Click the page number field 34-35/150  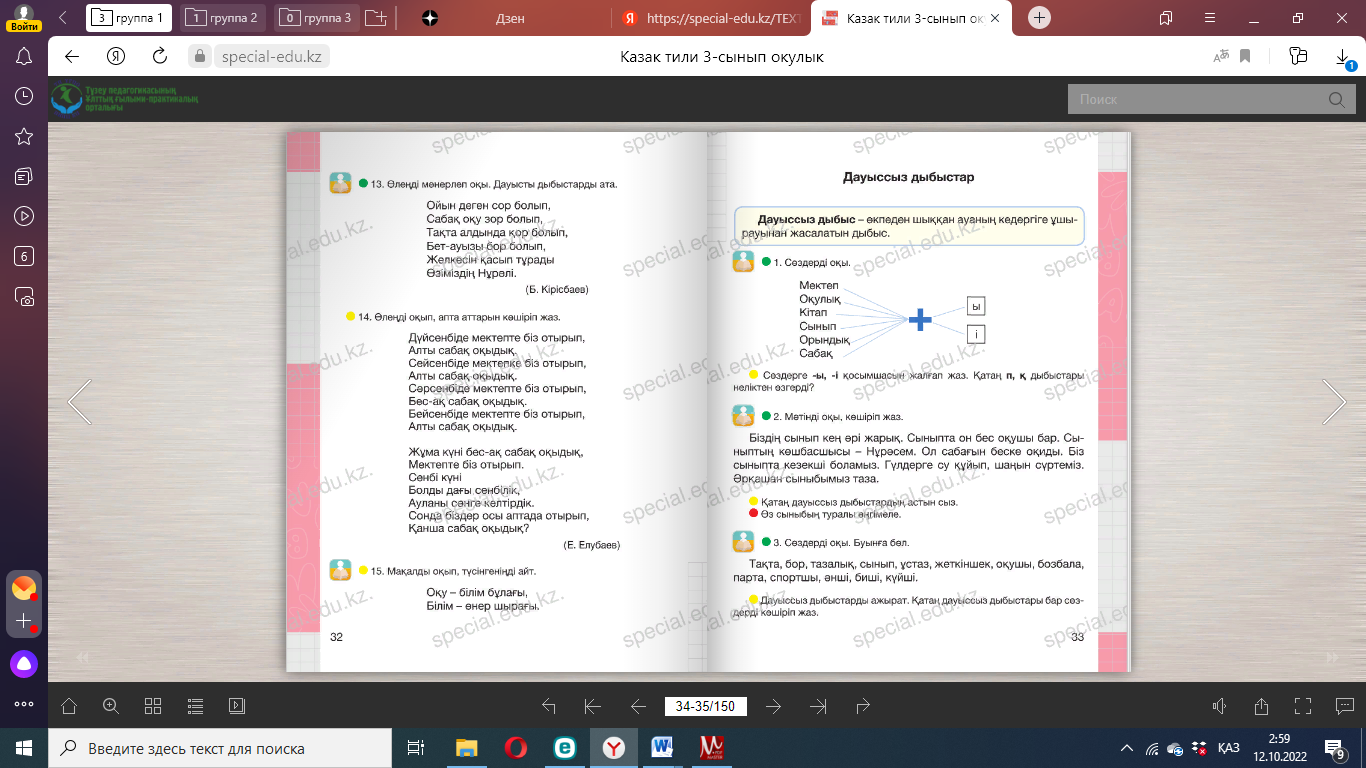[705, 706]
